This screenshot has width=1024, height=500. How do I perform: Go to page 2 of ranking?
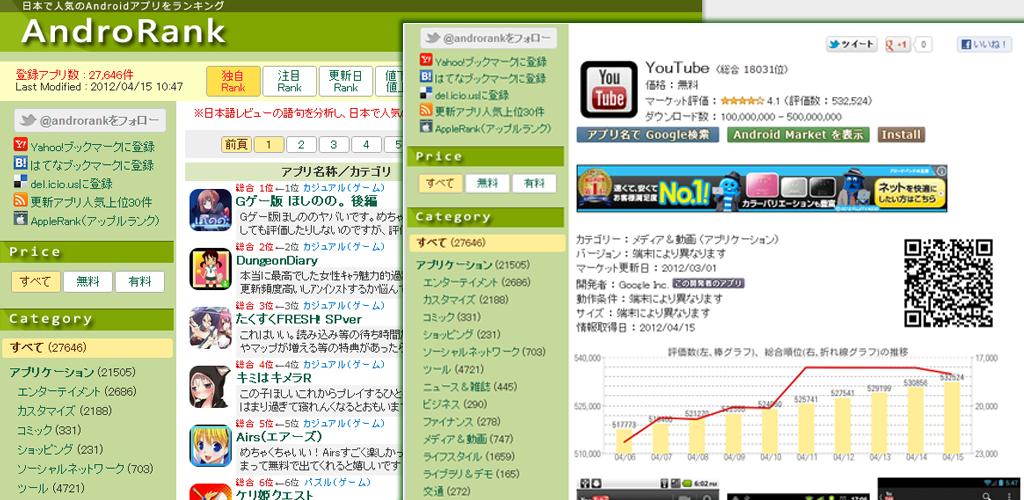point(301,144)
